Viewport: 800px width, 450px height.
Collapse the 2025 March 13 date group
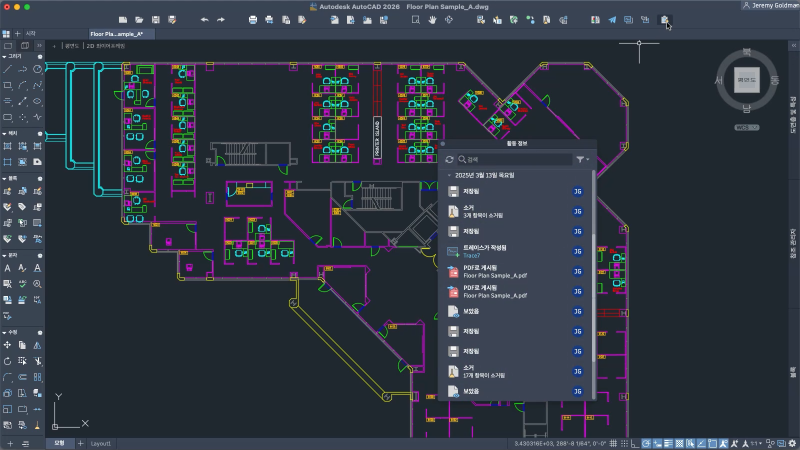pos(449,176)
